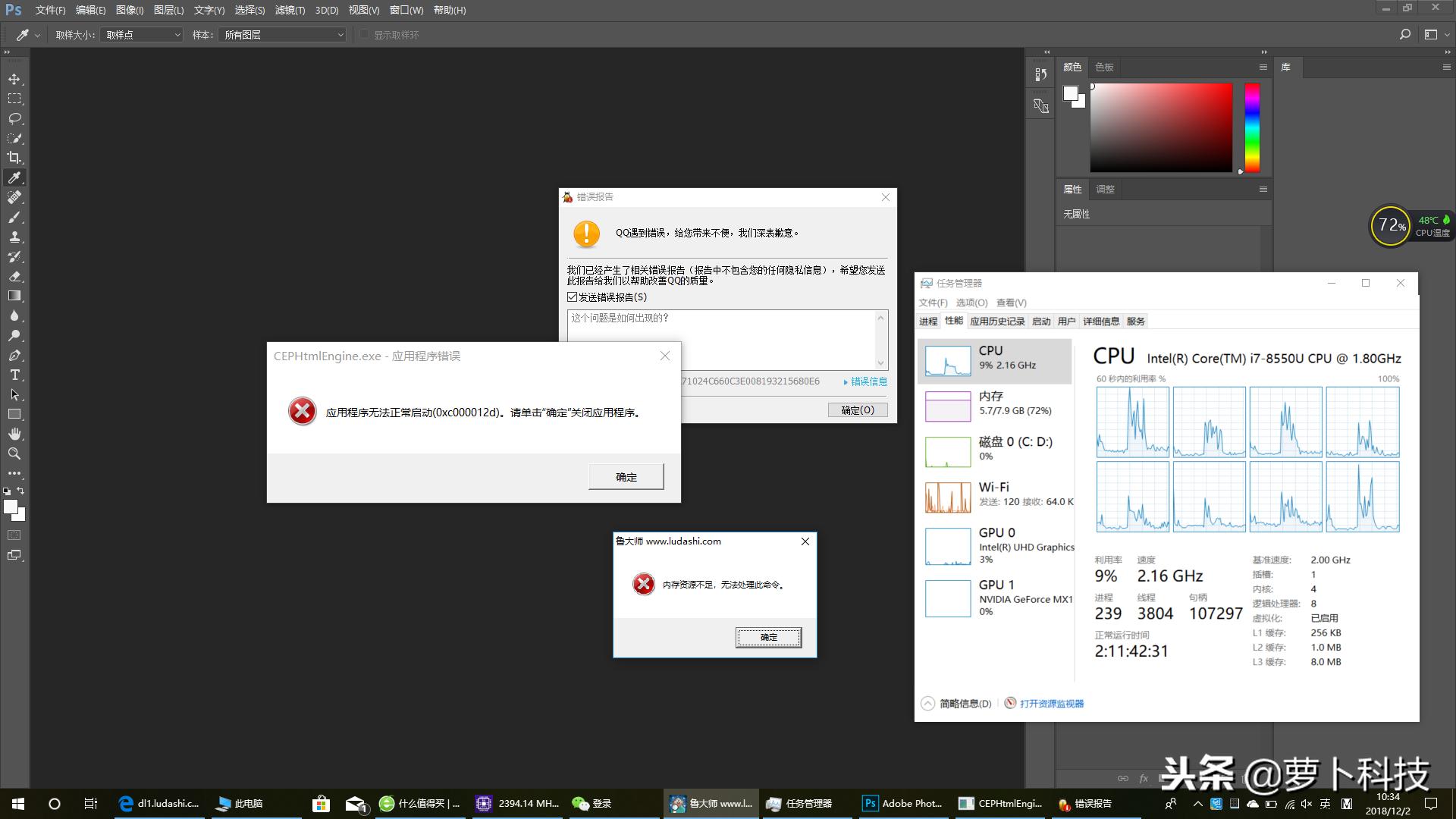This screenshot has height=819, width=1456.
Task: Select the Zoom tool
Action: pyautogui.click(x=14, y=453)
